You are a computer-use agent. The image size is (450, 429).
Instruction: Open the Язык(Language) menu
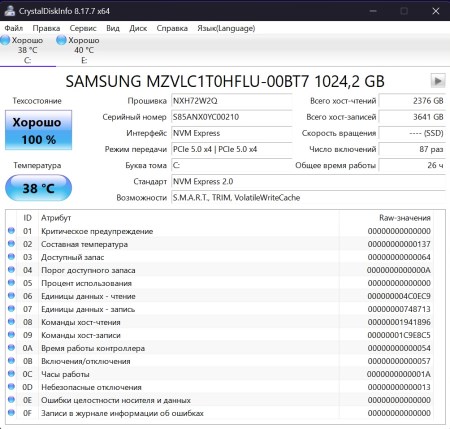tap(226, 28)
